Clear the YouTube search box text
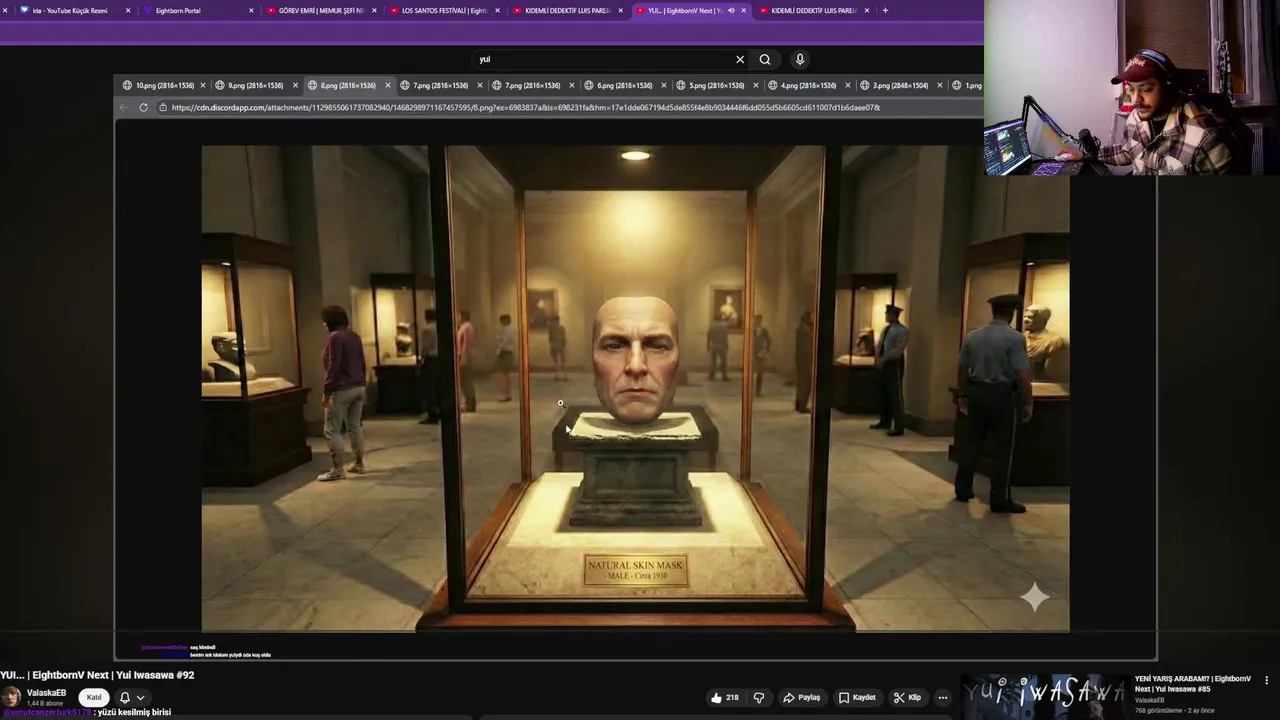Screen dimensions: 1280x720 [x=740, y=59]
